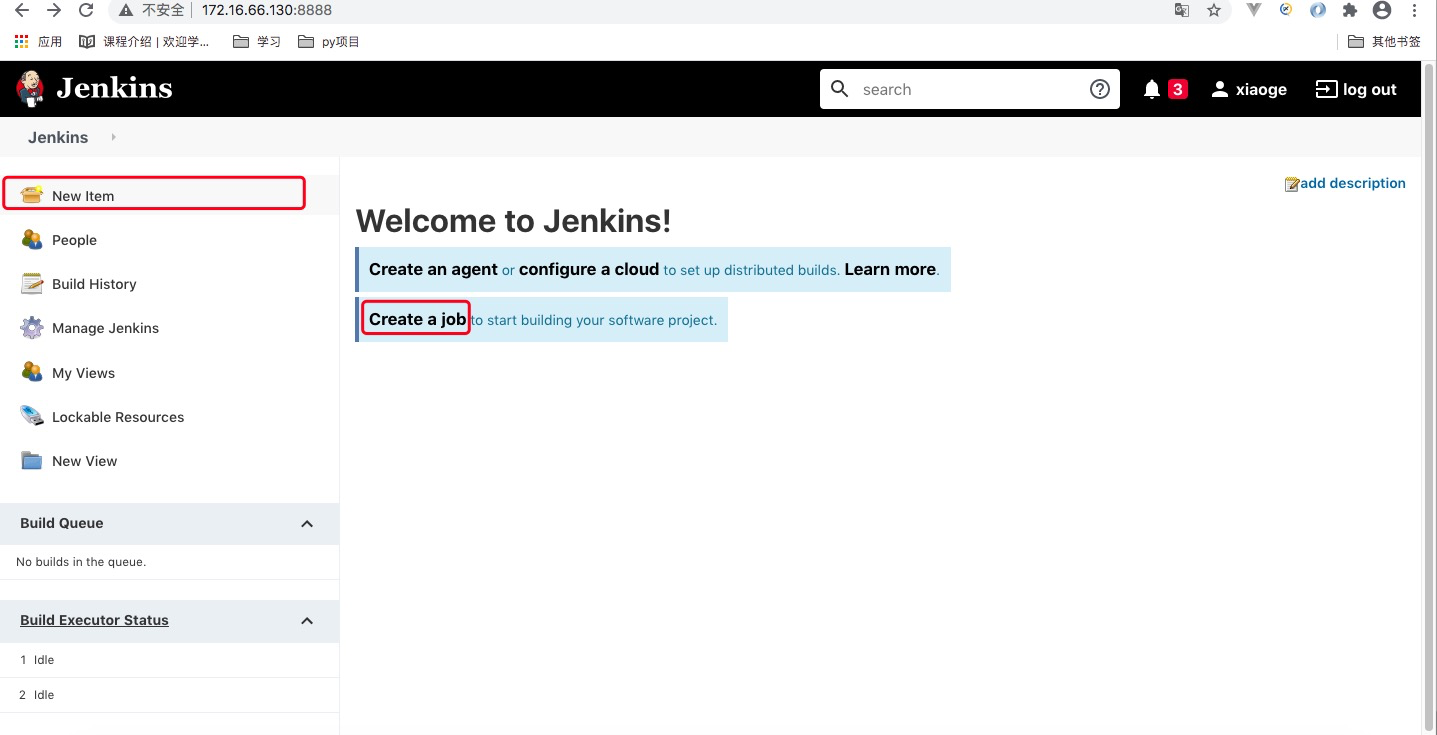Viewport: 1437px width, 735px height.
Task: Open People in the sidebar
Action: [74, 240]
